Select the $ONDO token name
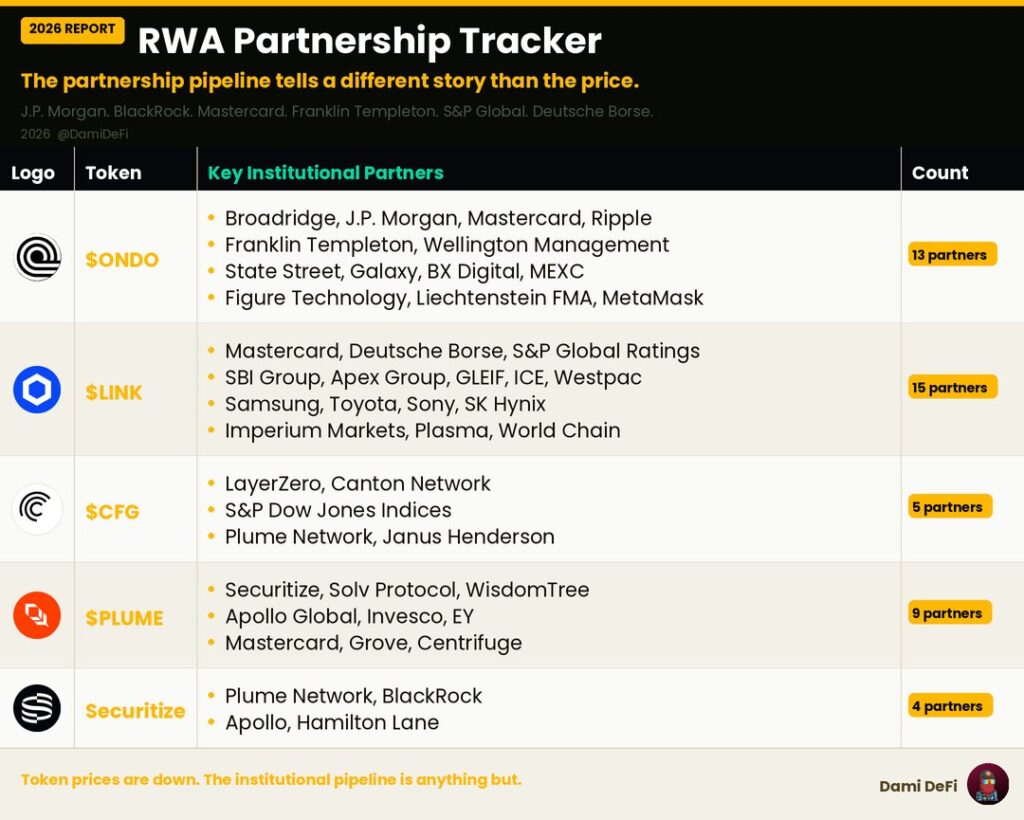 [122, 260]
